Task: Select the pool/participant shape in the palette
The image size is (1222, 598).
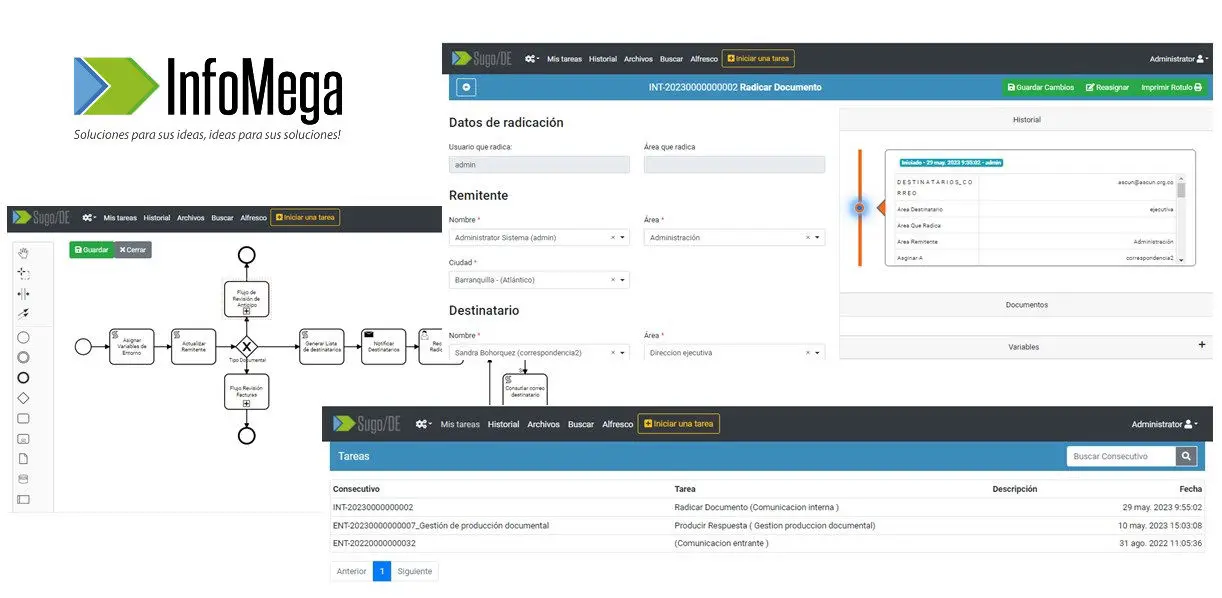Action: [24, 499]
